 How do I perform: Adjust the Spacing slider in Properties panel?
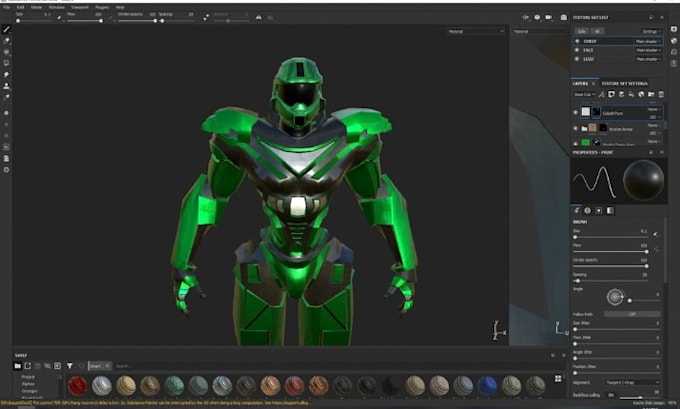pos(610,281)
